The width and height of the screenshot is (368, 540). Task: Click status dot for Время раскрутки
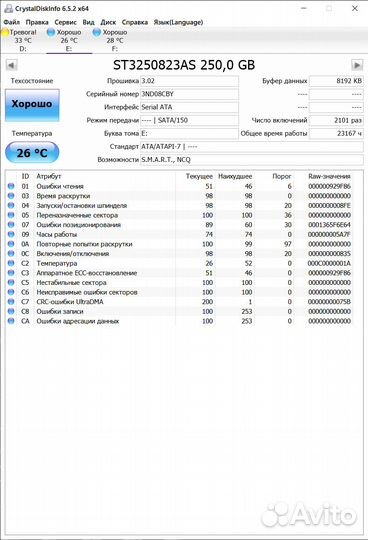(11, 196)
